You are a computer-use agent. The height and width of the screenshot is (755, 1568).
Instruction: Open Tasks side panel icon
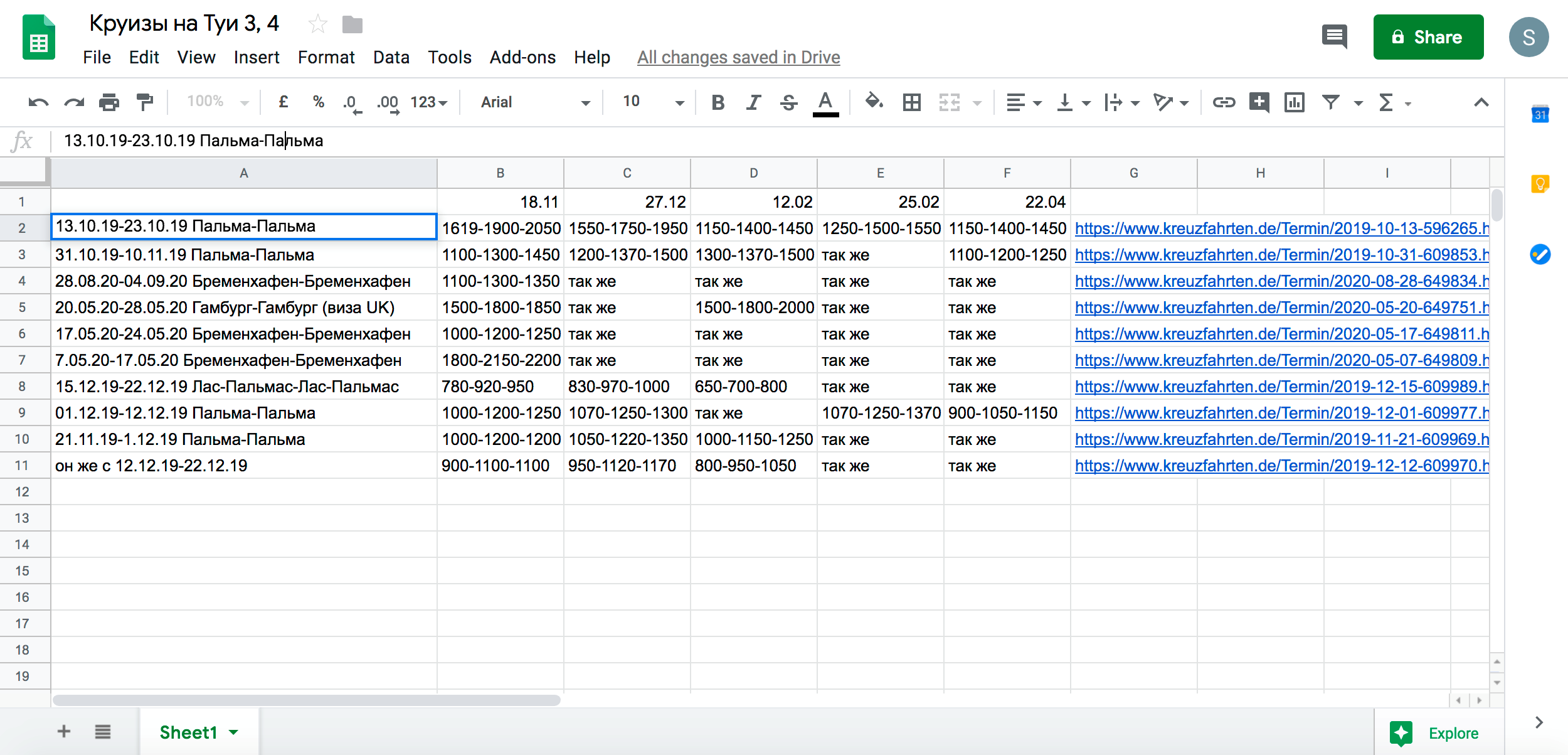coord(1540,254)
